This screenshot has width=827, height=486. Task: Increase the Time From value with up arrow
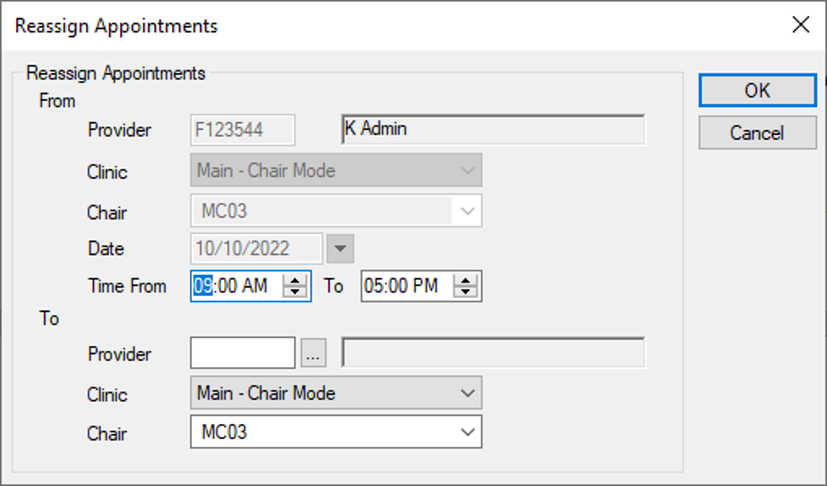(x=295, y=280)
